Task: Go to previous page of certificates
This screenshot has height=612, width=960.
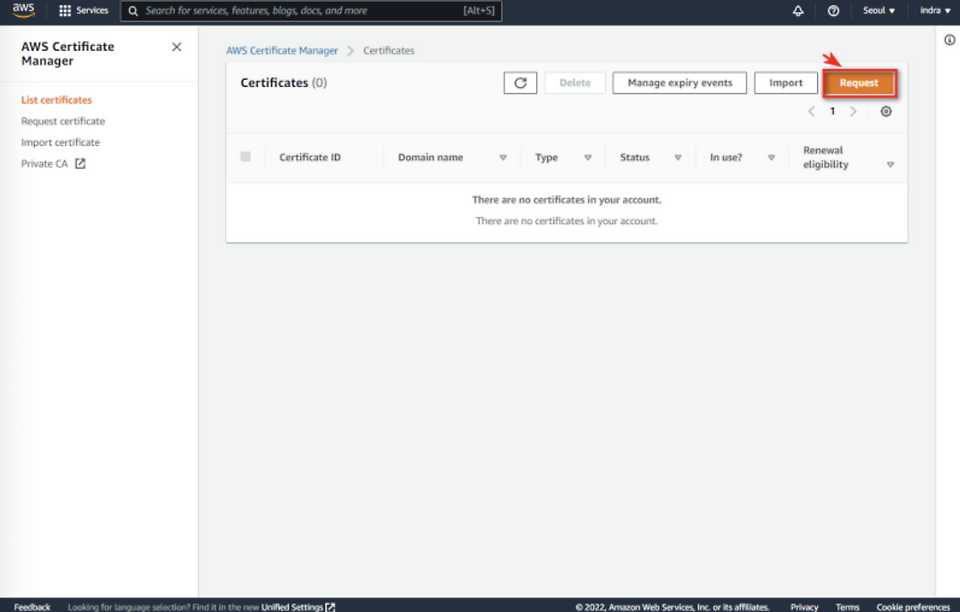Action: pos(811,111)
